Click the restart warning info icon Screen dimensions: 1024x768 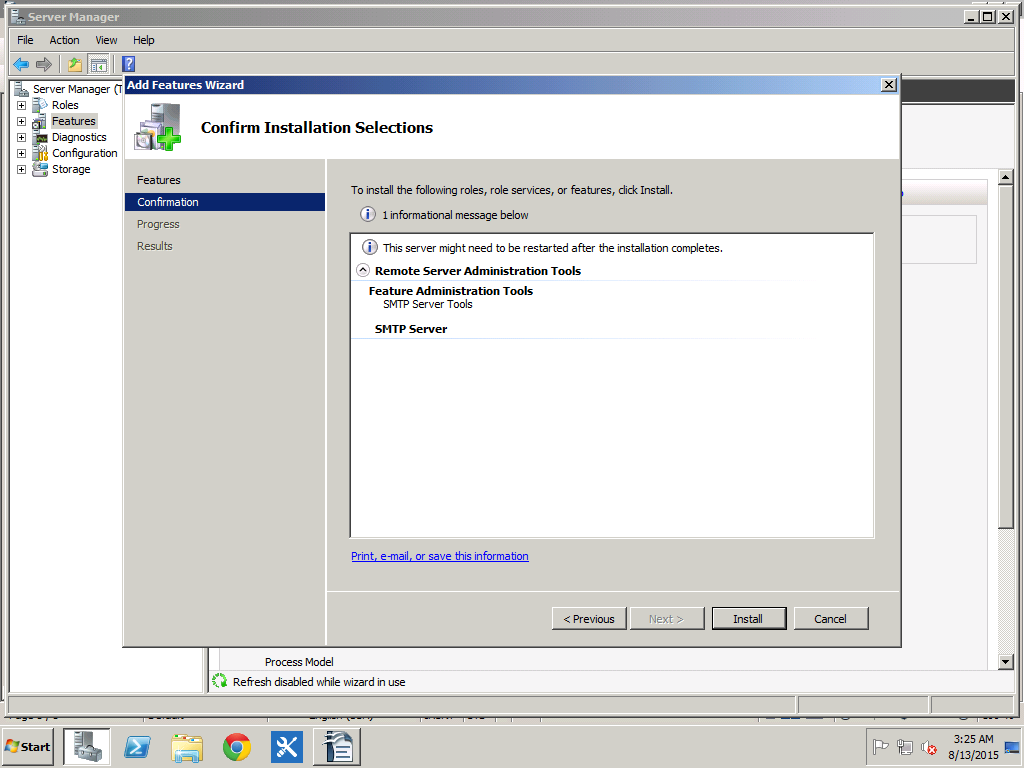[x=369, y=248]
